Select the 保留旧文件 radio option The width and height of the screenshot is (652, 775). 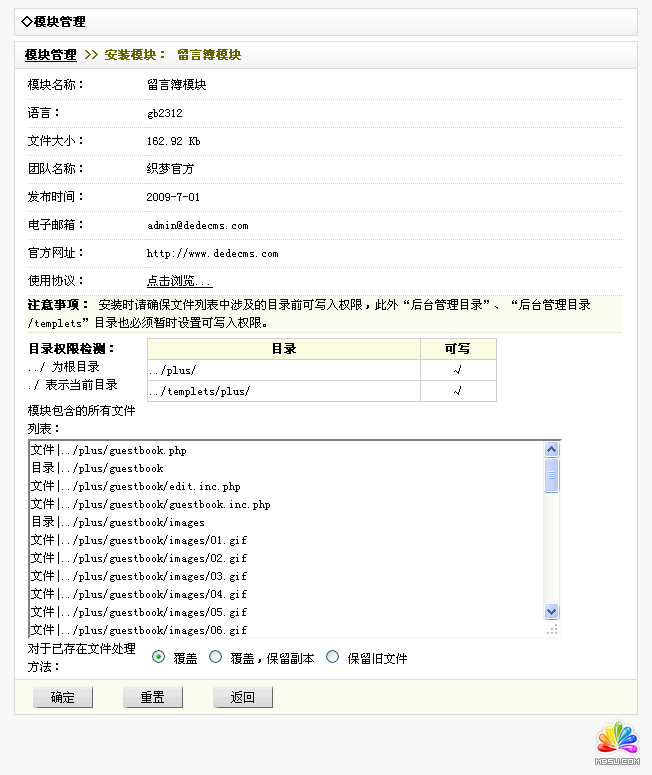click(333, 658)
